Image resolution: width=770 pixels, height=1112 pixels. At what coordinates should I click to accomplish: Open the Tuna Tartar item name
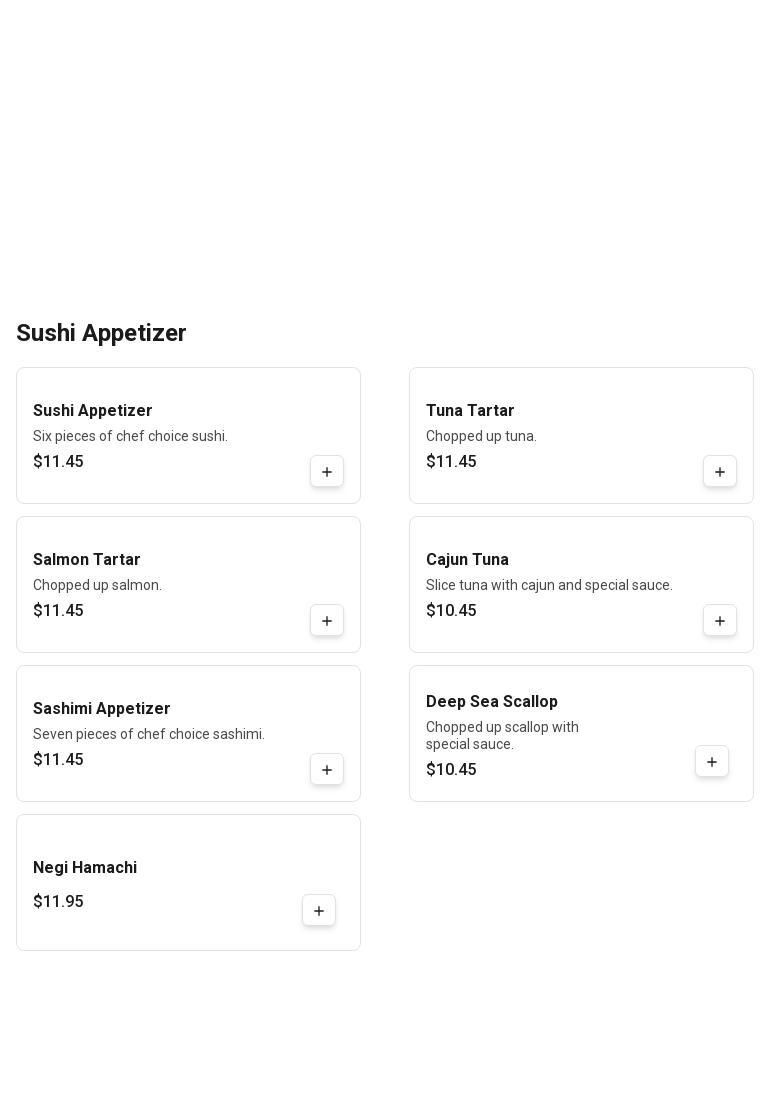[x=470, y=411]
